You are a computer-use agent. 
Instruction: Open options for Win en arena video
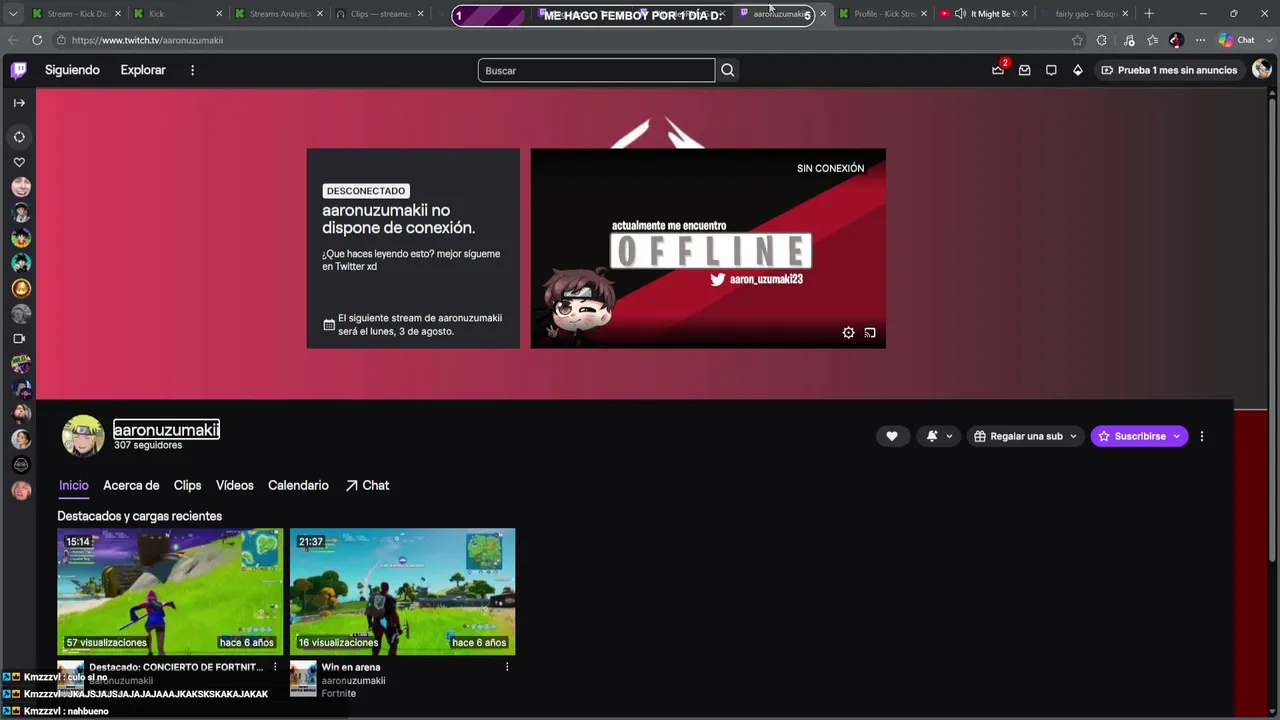(507, 667)
